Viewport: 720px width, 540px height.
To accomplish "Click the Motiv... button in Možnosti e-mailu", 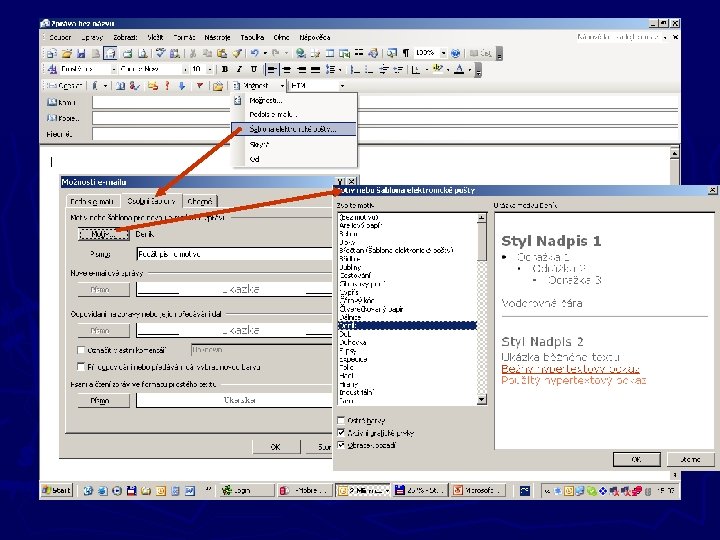I will coord(104,234).
